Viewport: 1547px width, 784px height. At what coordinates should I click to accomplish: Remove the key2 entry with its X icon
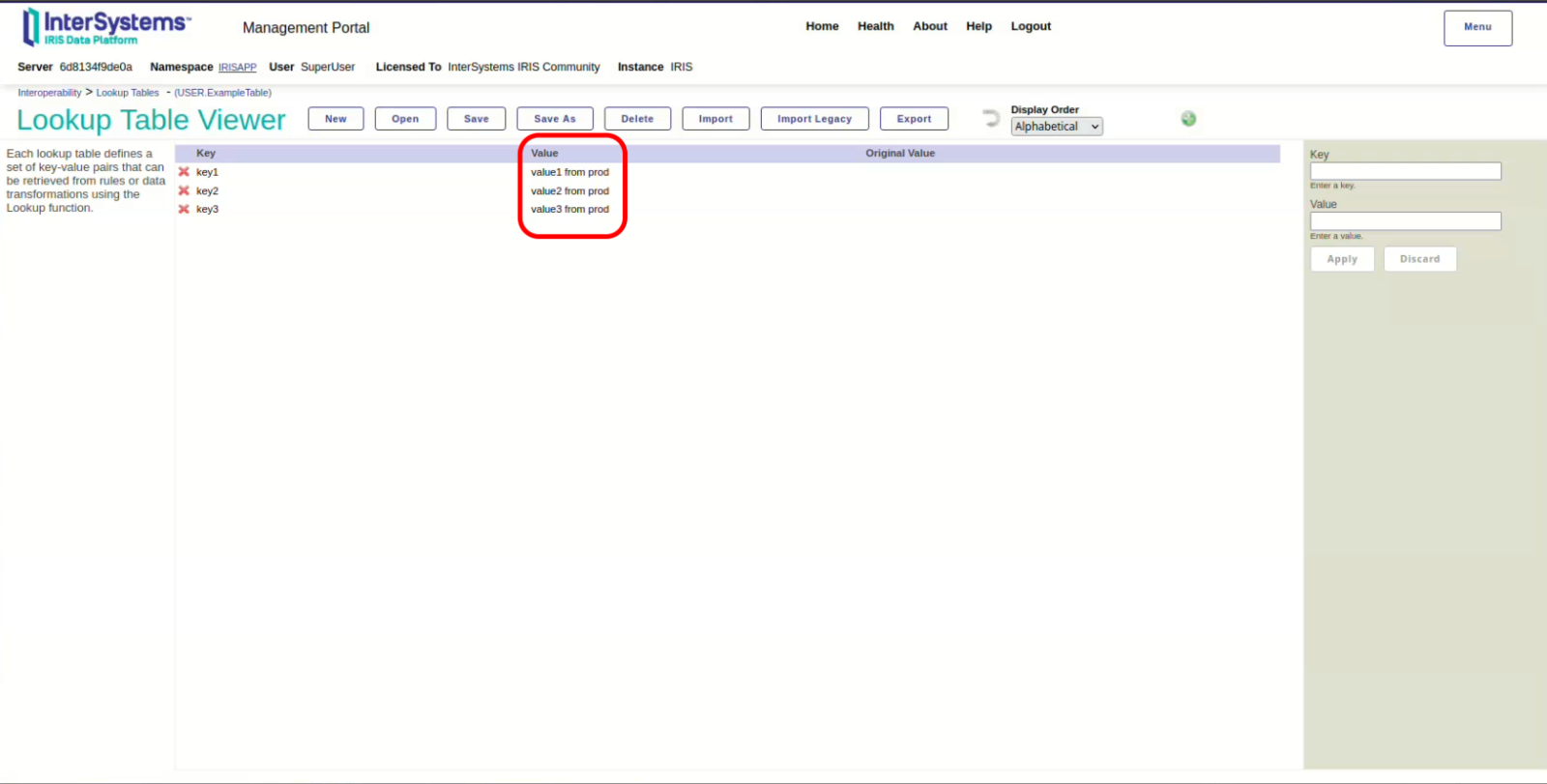click(184, 190)
